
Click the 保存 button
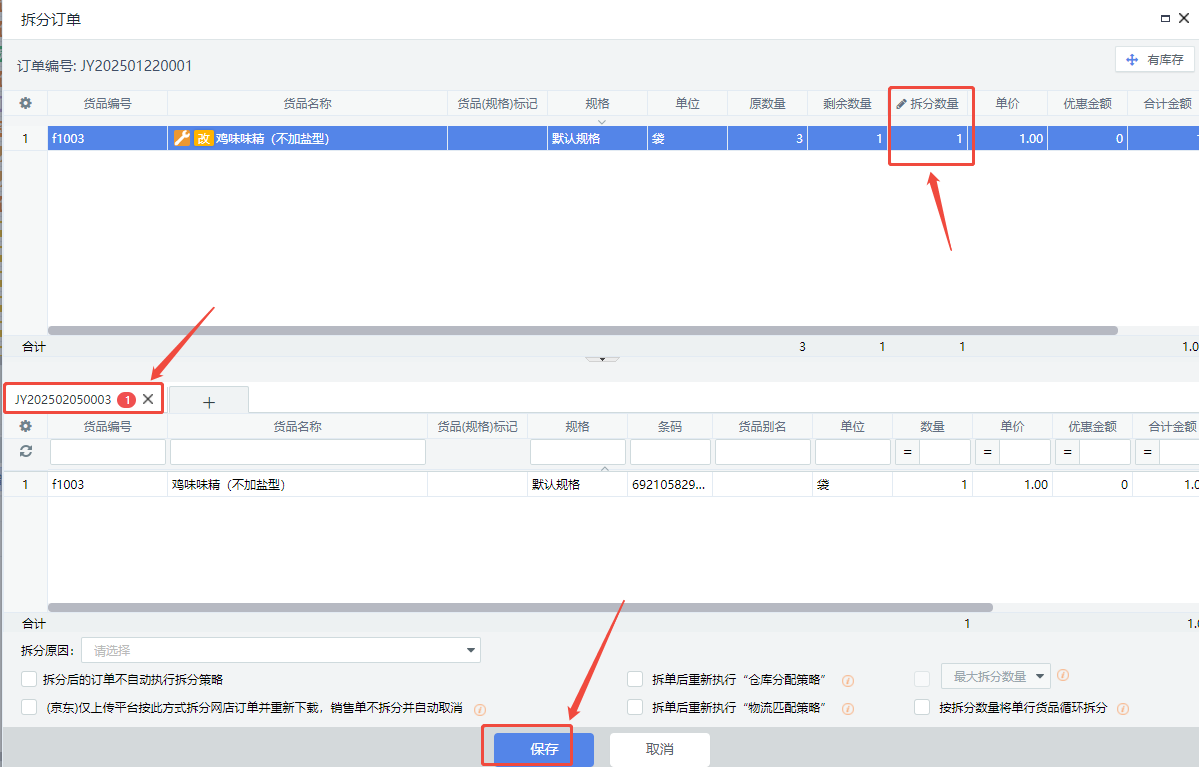point(544,749)
